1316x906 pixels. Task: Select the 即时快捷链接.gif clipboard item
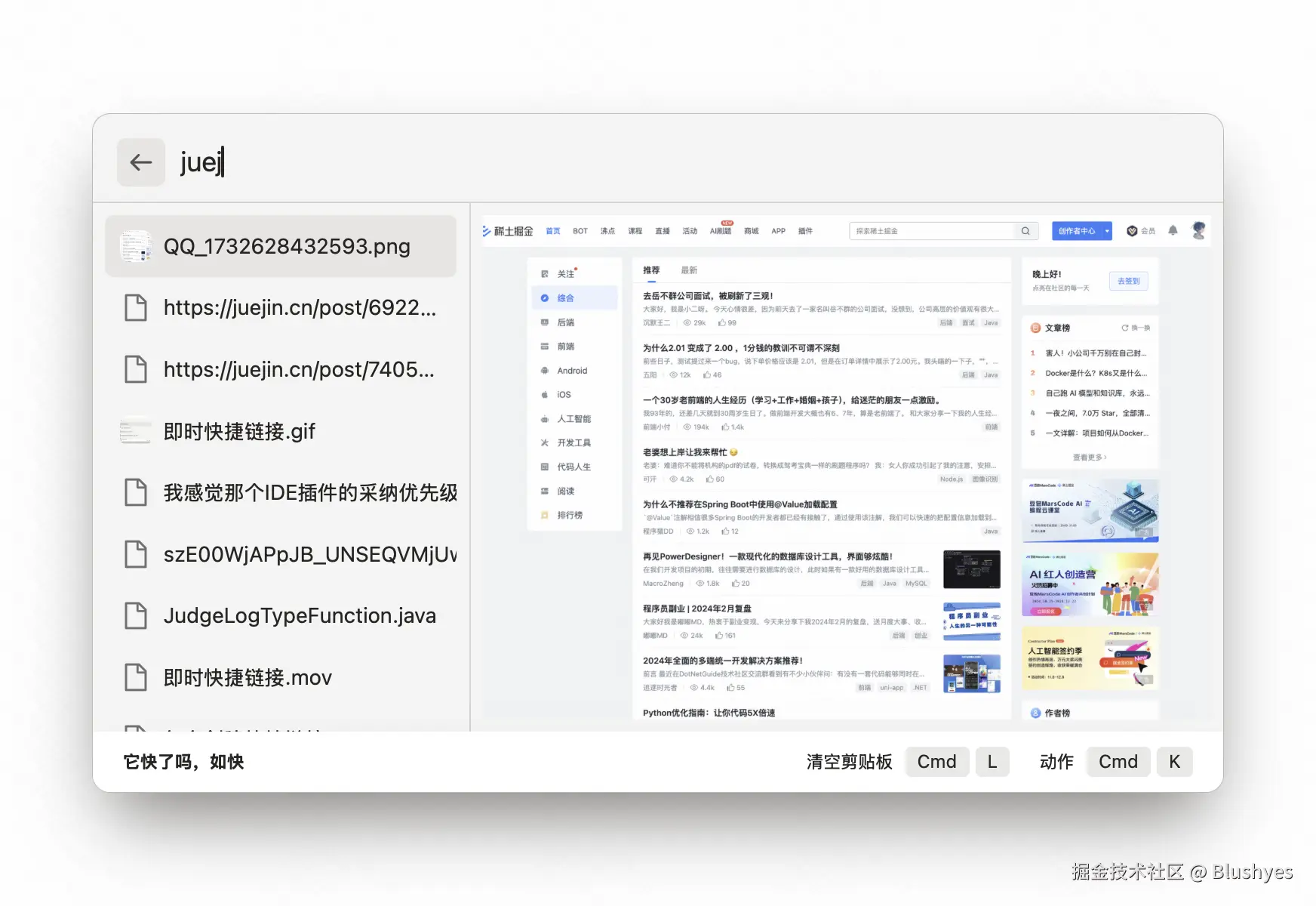(239, 431)
